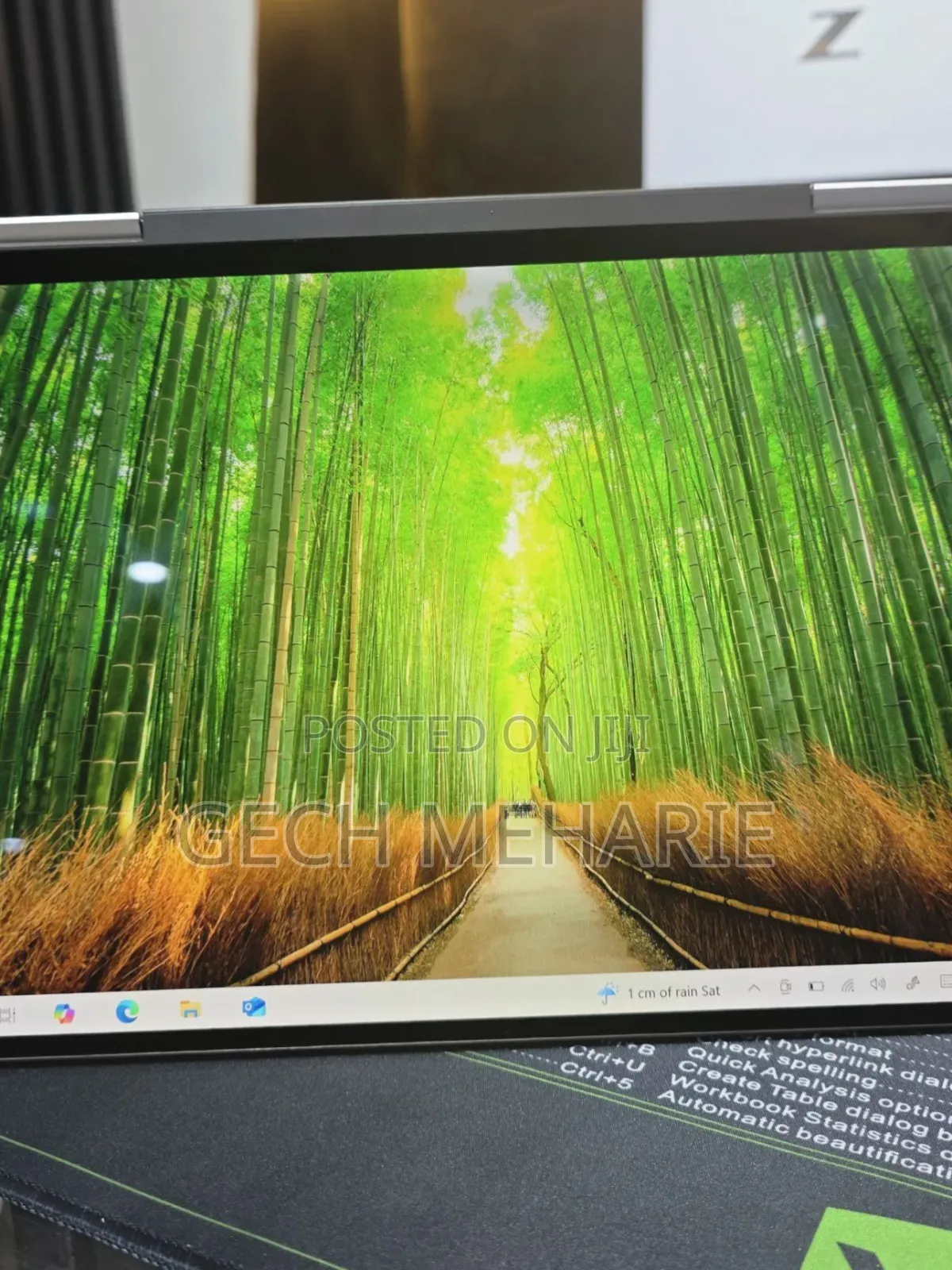The height and width of the screenshot is (1270, 952).
Task: Check battery status icon in tray
Action: (816, 986)
